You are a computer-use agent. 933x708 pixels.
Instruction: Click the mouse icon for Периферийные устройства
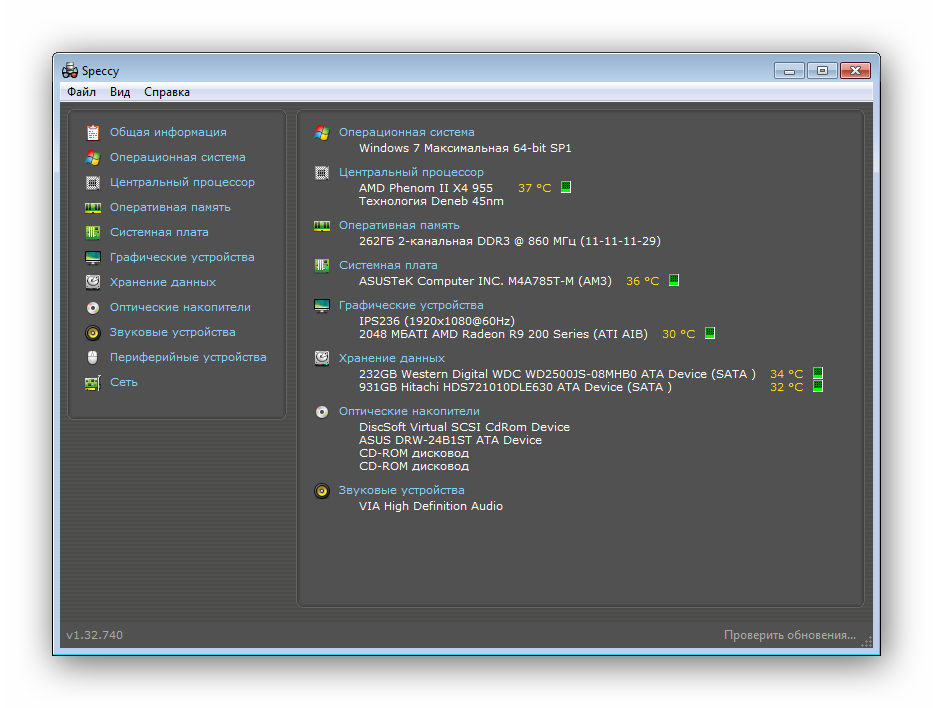click(93, 357)
